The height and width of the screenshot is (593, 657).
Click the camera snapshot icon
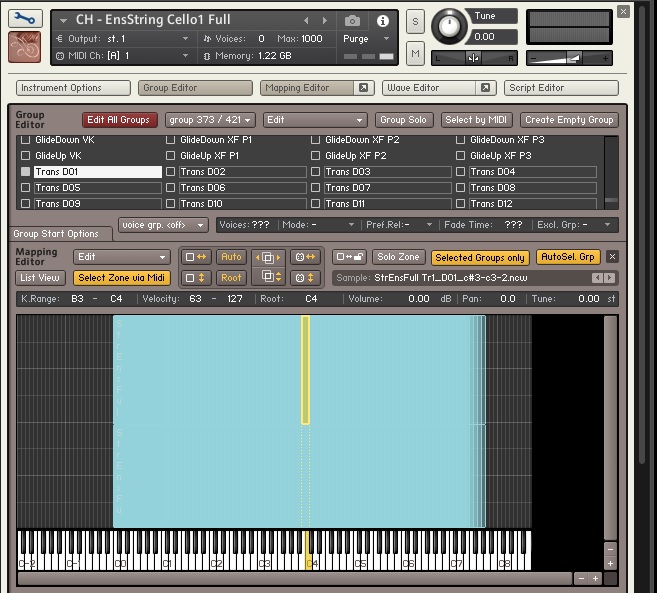pos(352,21)
